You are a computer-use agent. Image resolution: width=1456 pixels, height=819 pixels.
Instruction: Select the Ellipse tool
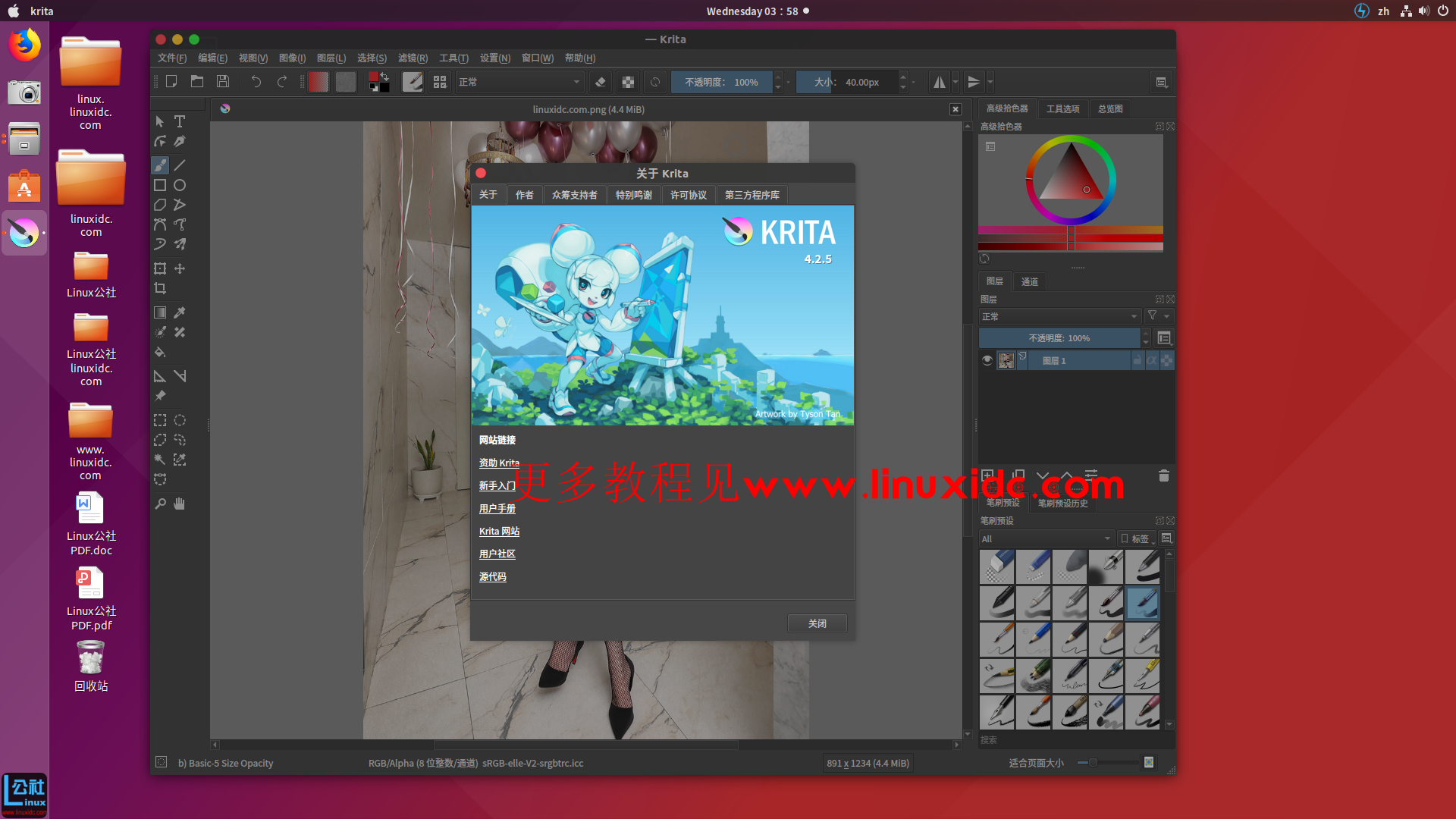pyautogui.click(x=180, y=185)
